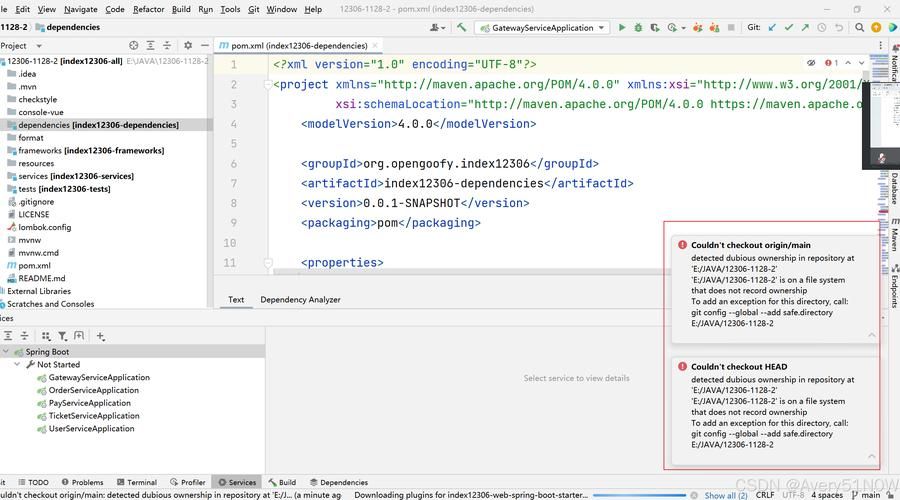Image resolution: width=900 pixels, height=500 pixels.
Task: Select OrderServiceApplication in Services tree
Action: 93,390
